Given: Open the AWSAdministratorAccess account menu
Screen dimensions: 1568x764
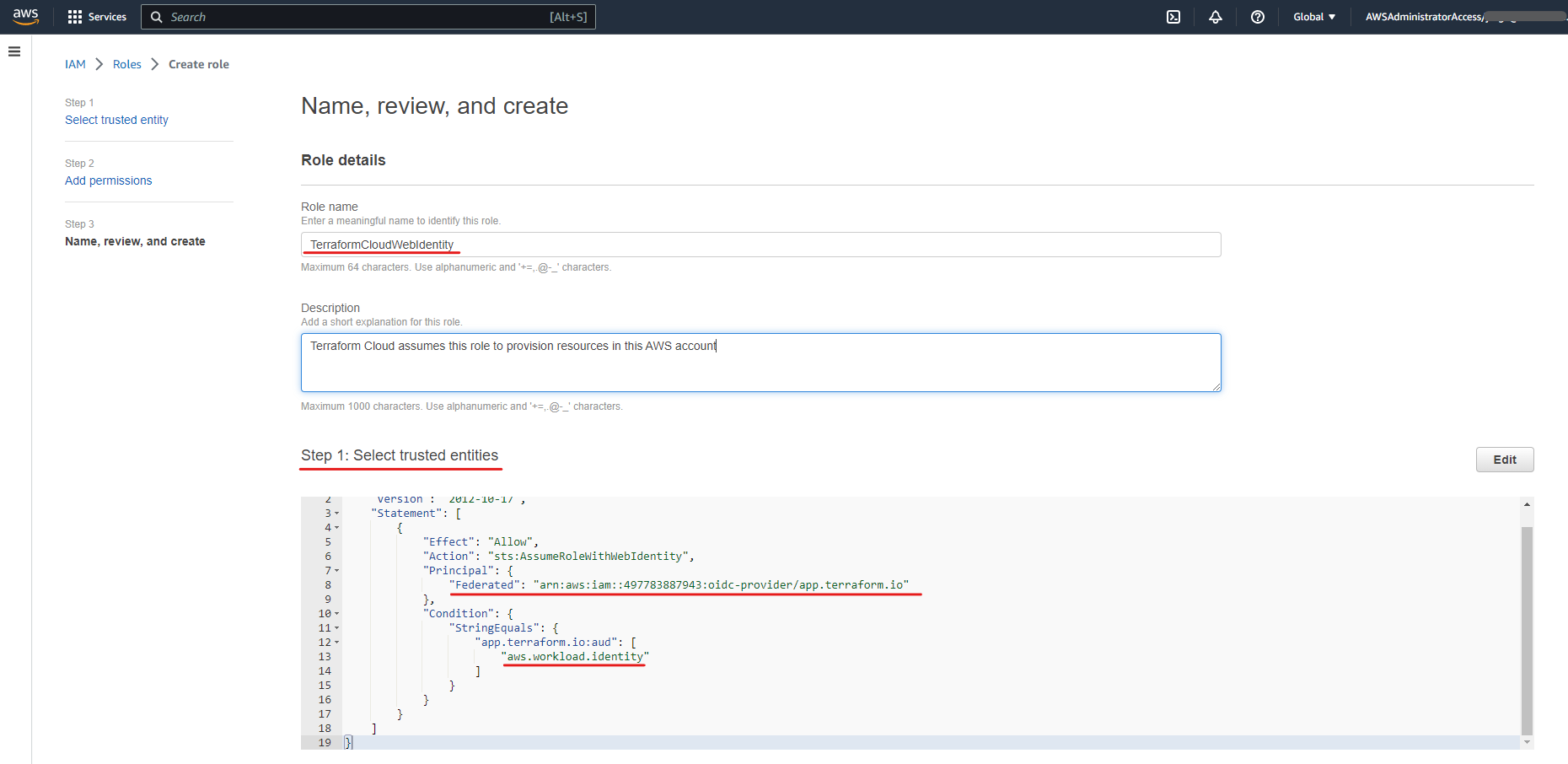Looking at the screenshot, I should (1465, 17).
